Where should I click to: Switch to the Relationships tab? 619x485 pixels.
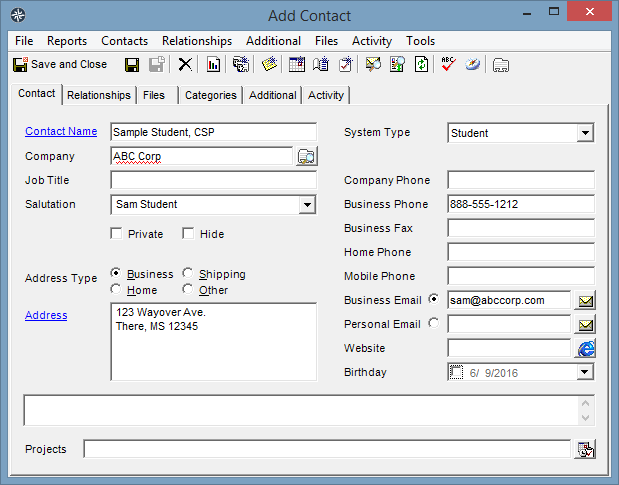pyautogui.click(x=99, y=95)
